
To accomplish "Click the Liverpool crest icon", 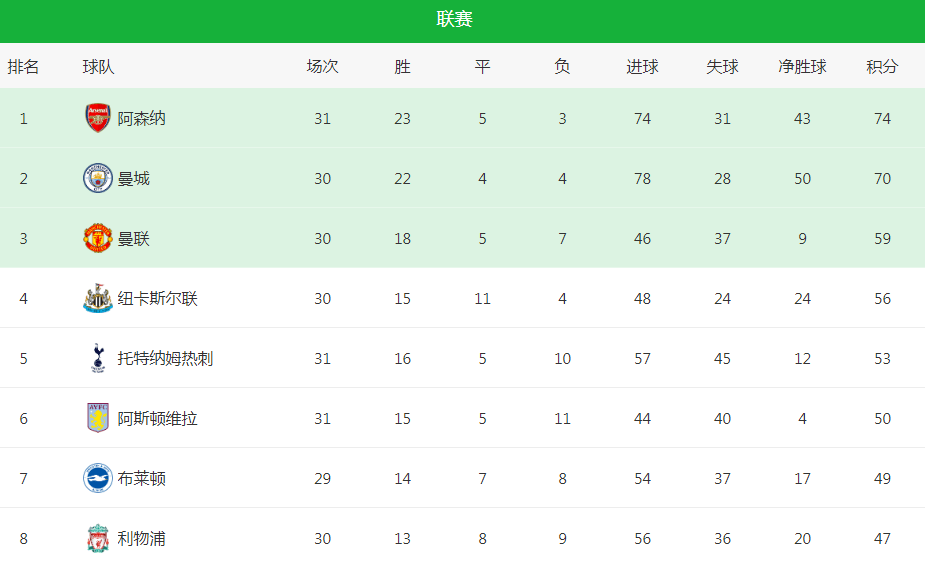I will point(97,538).
